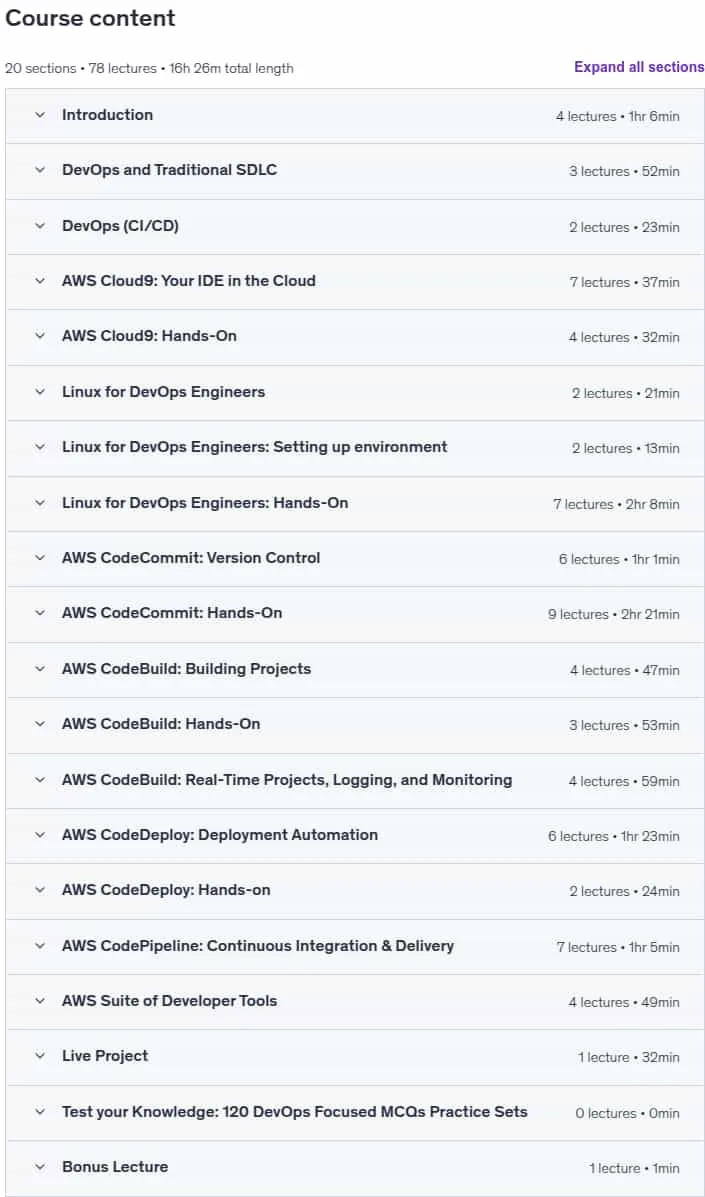Expand AWS Cloud9: Your IDE in the Cloud
Image resolution: width=705 pixels, height=1197 pixels.
coord(40,281)
